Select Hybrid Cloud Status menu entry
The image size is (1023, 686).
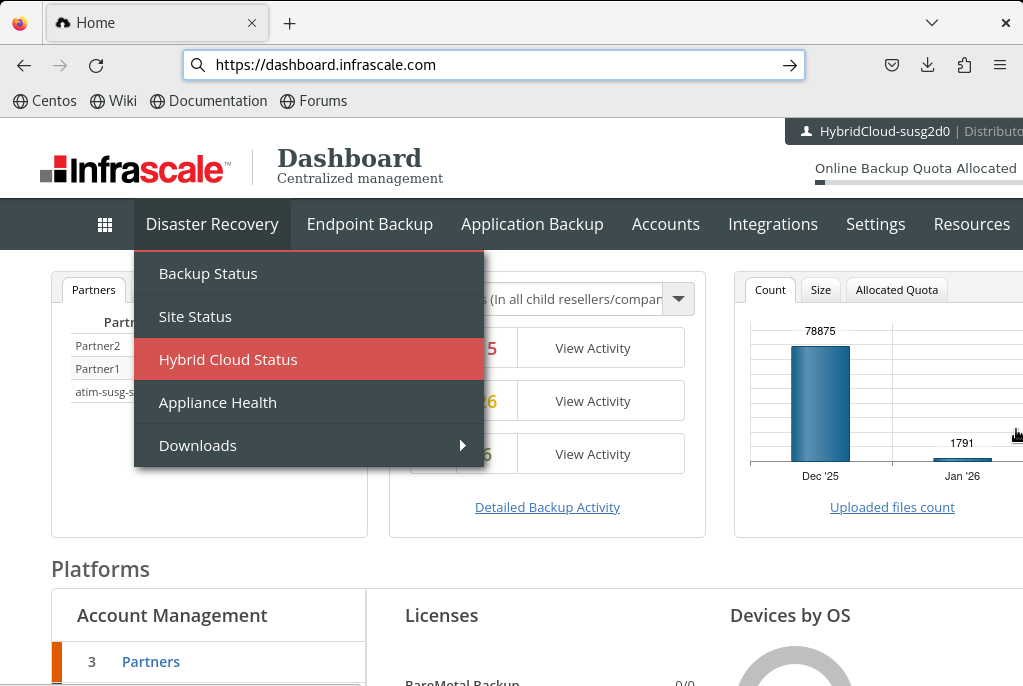[228, 360]
